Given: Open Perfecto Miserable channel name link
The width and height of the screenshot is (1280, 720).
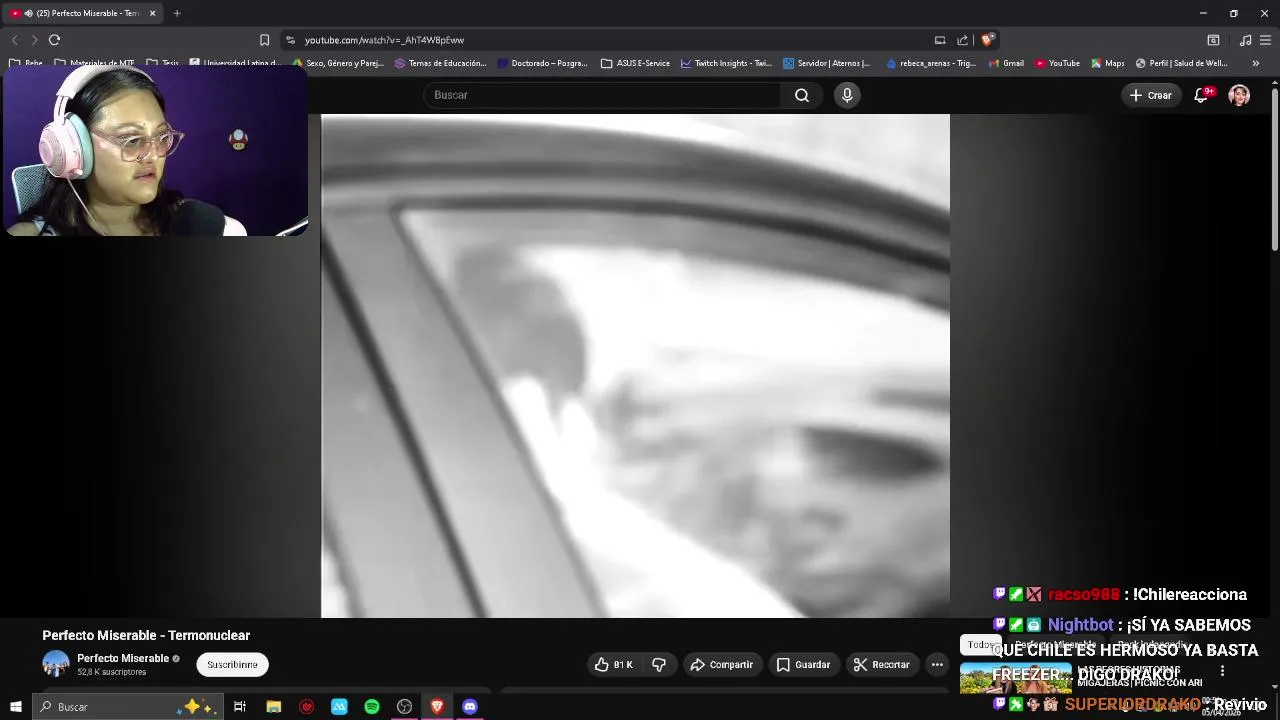Looking at the screenshot, I should (x=123, y=658).
